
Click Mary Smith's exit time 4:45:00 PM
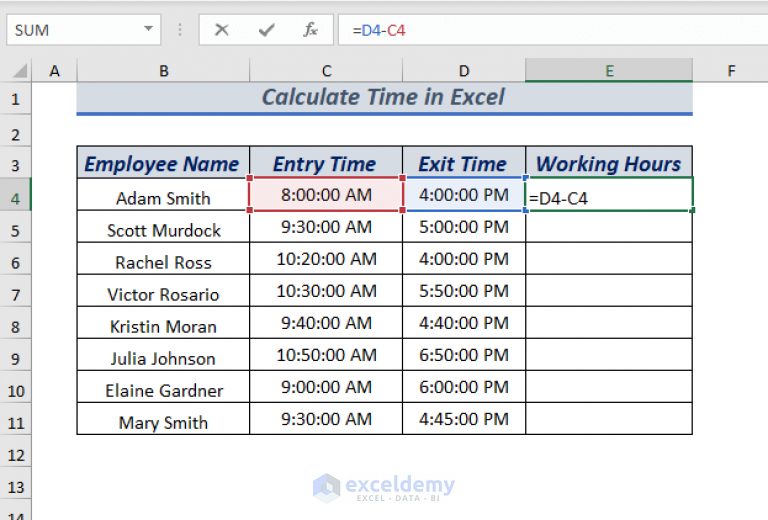[464, 419]
